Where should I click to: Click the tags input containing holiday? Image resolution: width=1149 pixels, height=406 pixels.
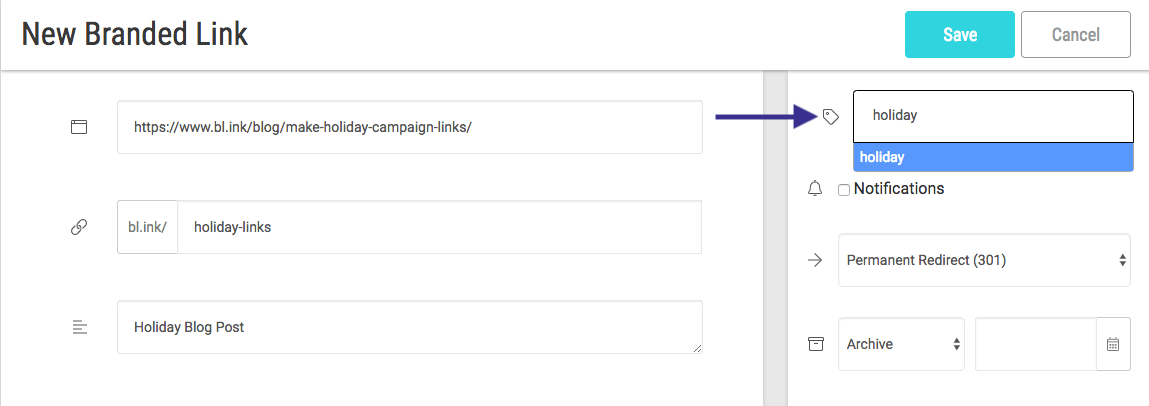pos(993,116)
